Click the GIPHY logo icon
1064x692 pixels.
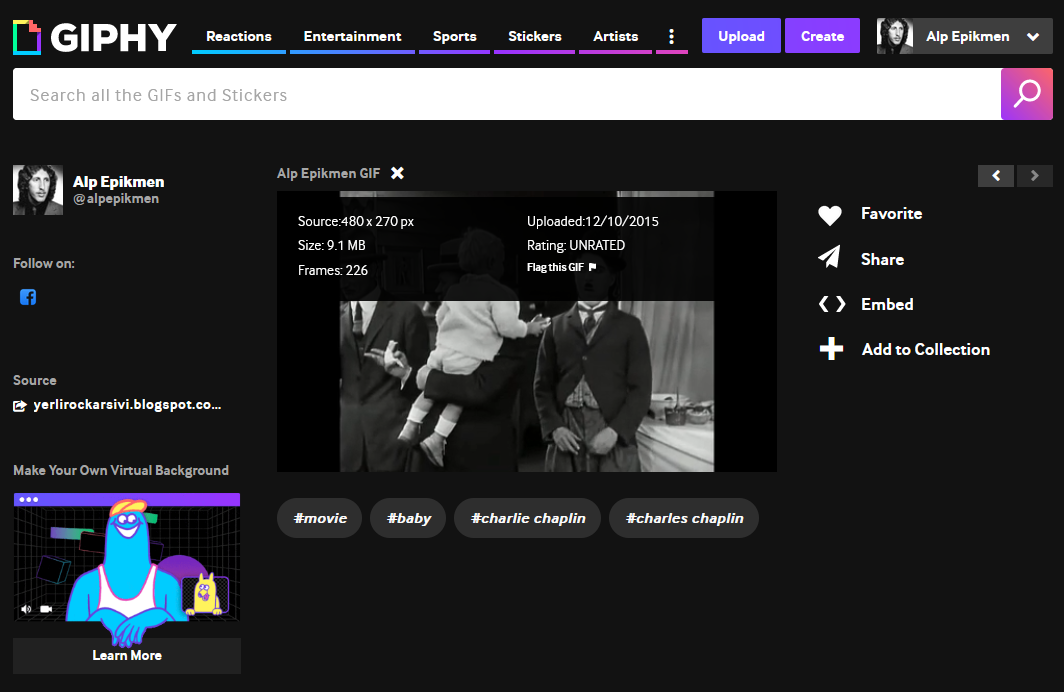[27, 37]
